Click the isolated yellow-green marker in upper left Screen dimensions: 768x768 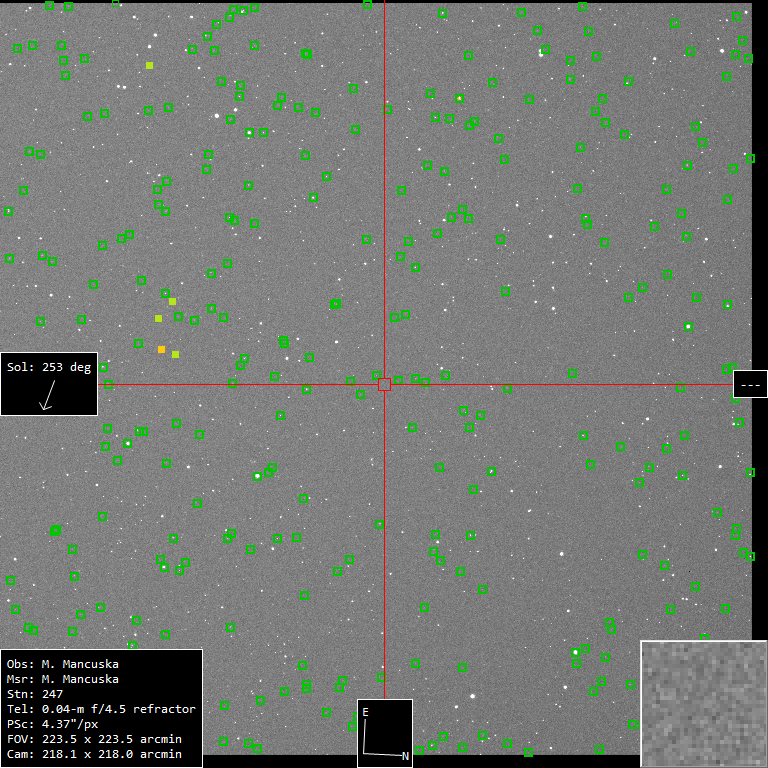tap(150, 66)
